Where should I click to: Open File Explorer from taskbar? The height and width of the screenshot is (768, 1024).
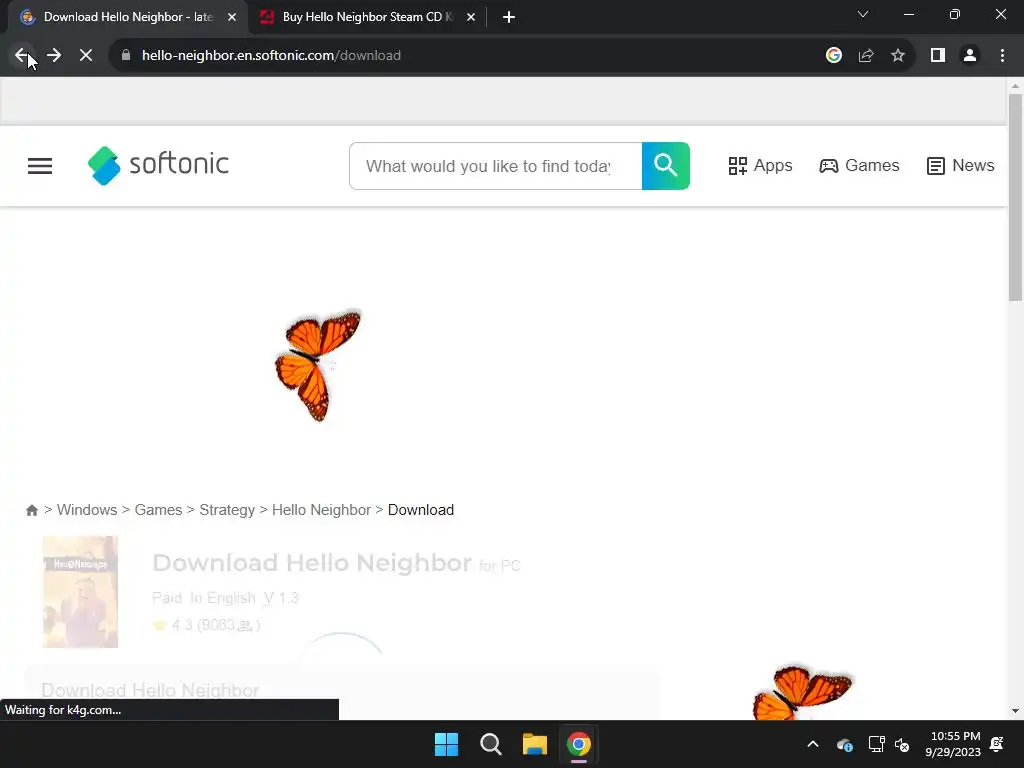click(535, 744)
